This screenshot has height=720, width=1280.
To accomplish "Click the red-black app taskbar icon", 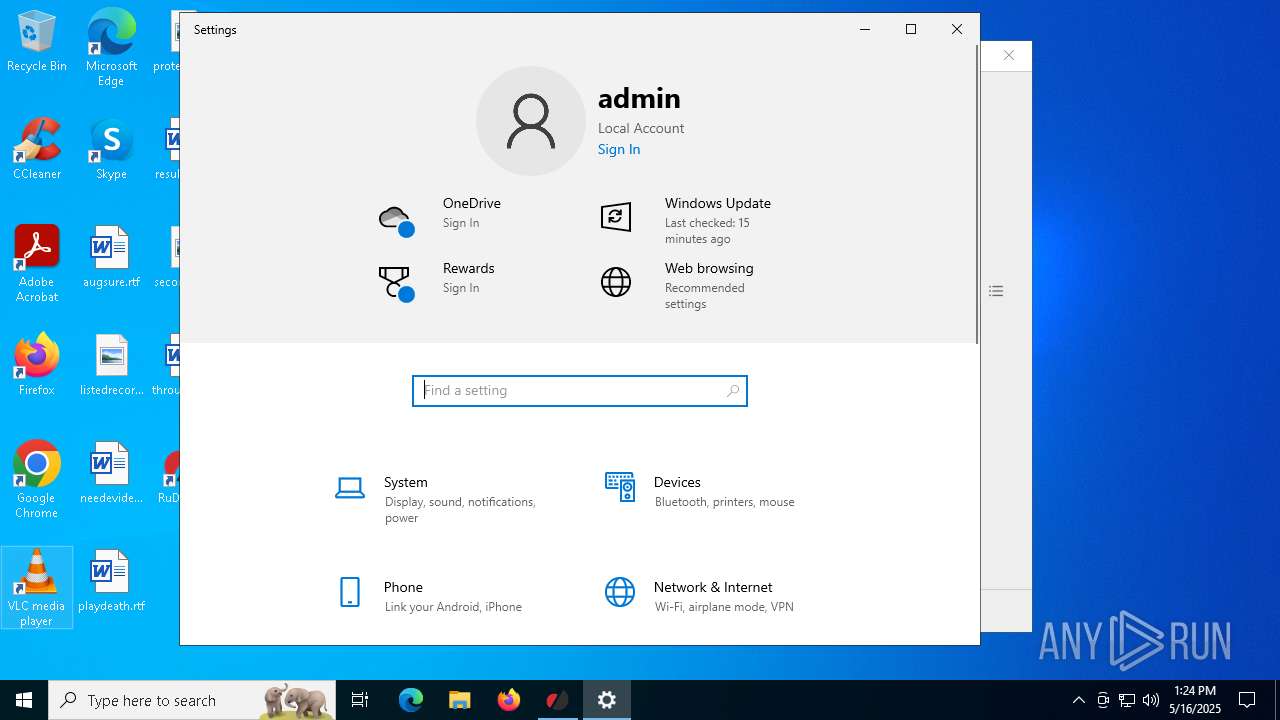I will (x=557, y=700).
